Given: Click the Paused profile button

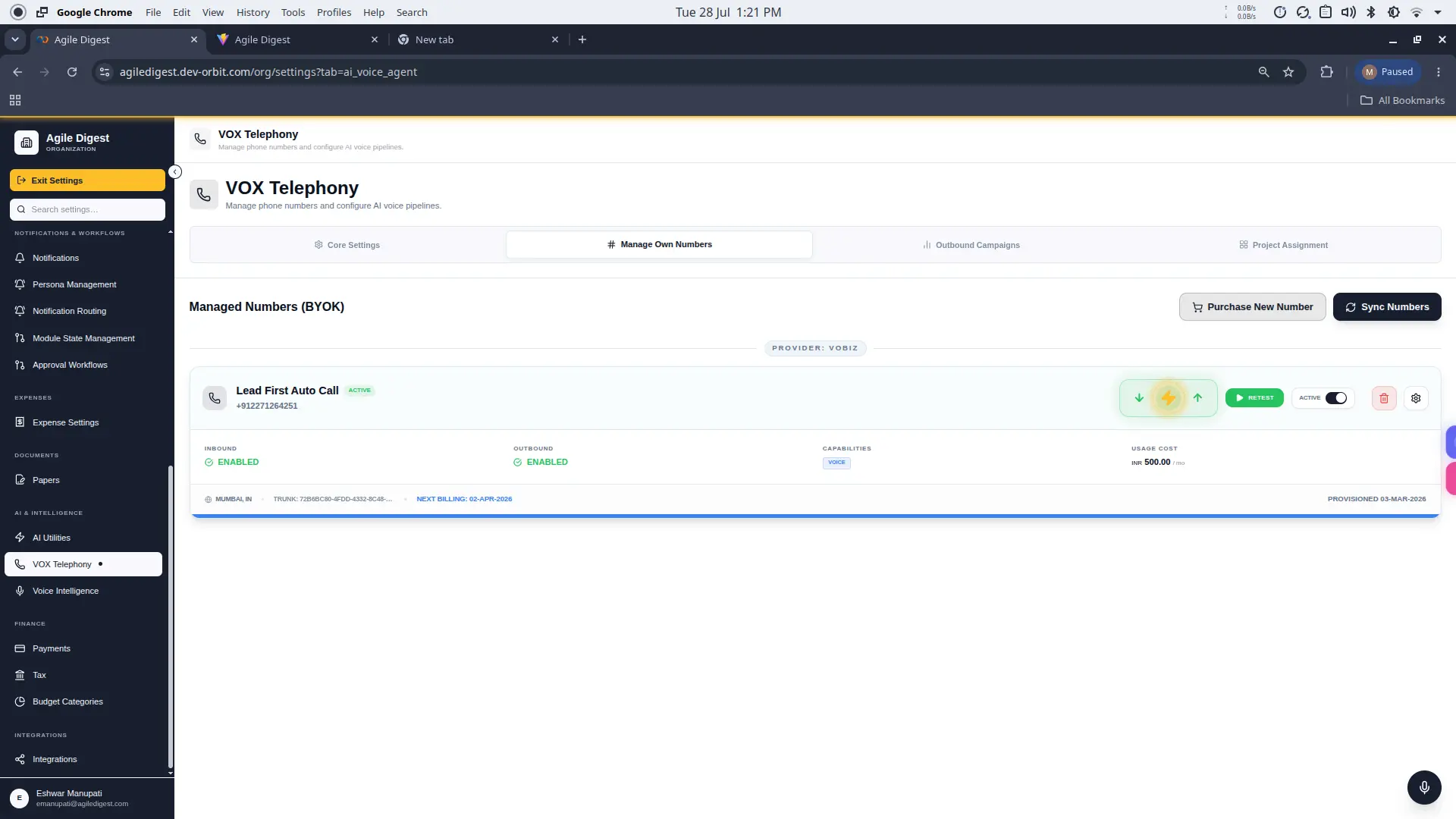Looking at the screenshot, I should (x=1388, y=72).
